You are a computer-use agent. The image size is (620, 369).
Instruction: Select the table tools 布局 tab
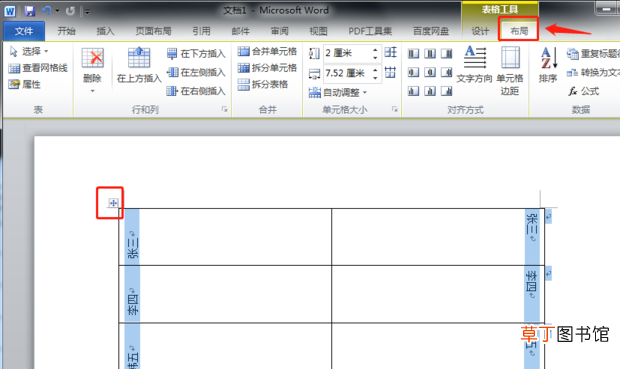coord(519,31)
